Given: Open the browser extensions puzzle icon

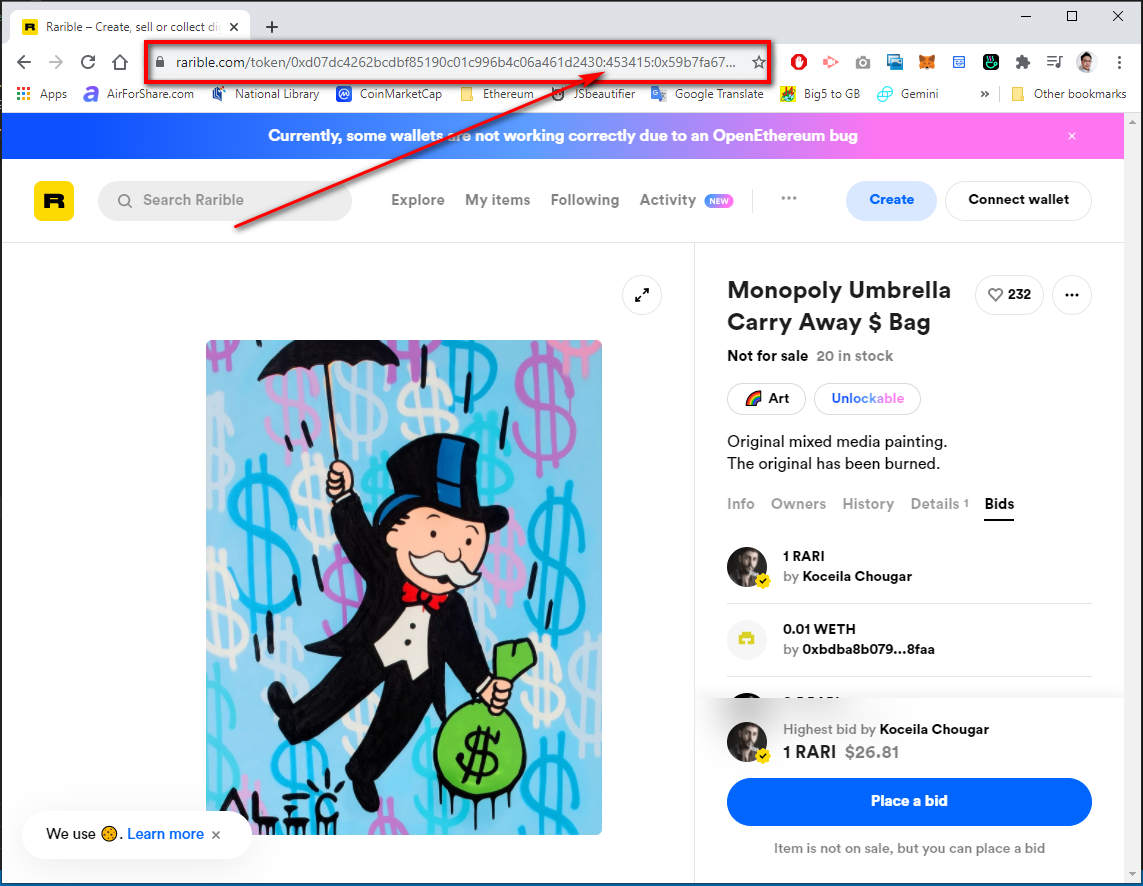Looking at the screenshot, I should [1023, 62].
